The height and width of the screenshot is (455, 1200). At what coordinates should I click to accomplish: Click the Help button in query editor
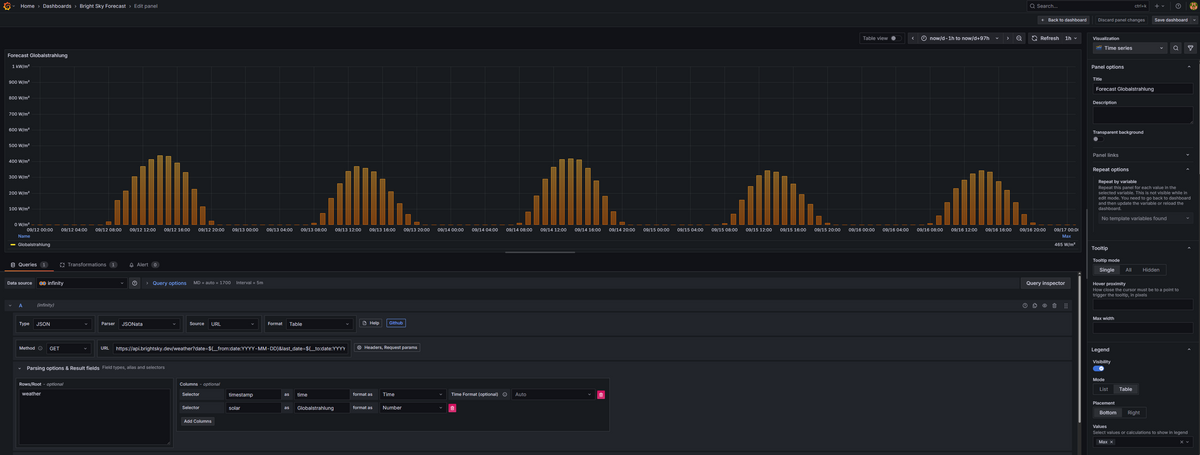click(372, 323)
